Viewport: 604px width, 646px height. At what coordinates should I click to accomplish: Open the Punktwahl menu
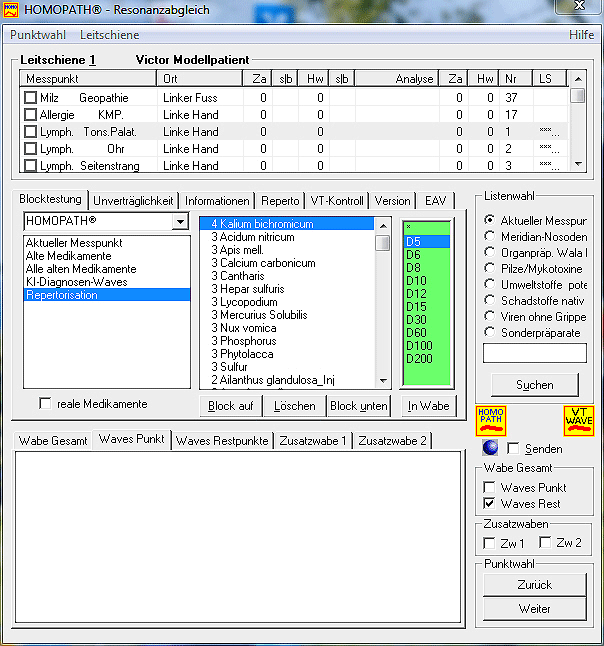point(39,35)
